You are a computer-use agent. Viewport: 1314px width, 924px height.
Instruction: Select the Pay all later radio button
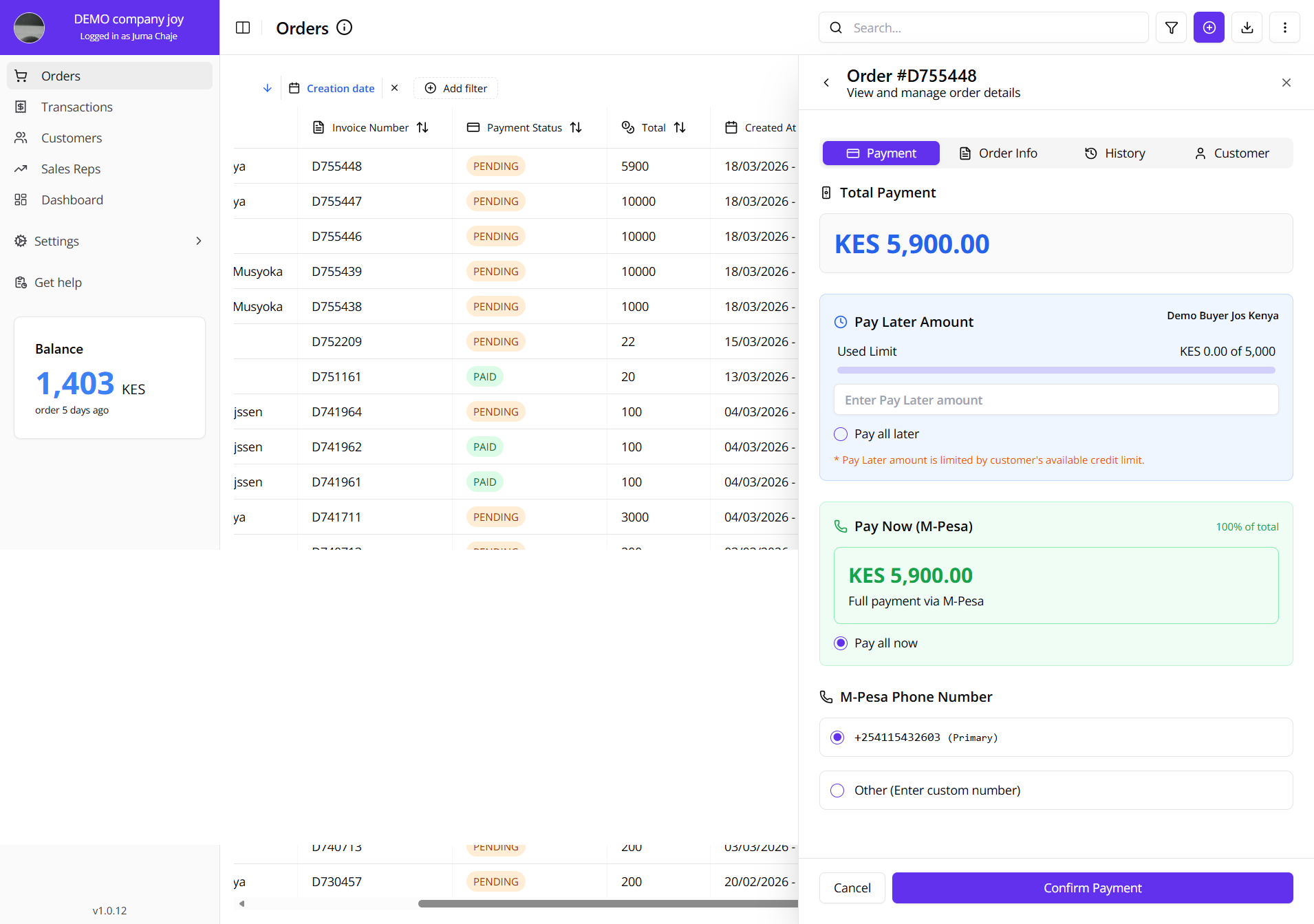[840, 433]
